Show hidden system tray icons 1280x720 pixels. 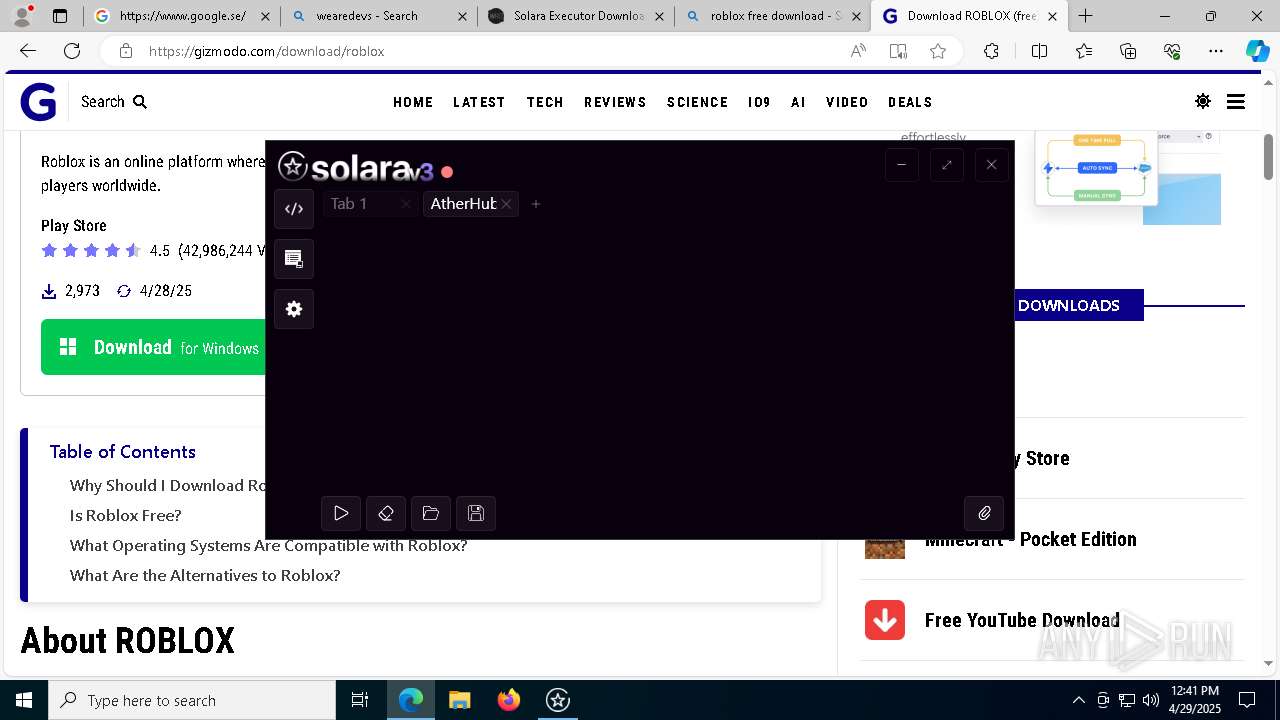[1078, 700]
